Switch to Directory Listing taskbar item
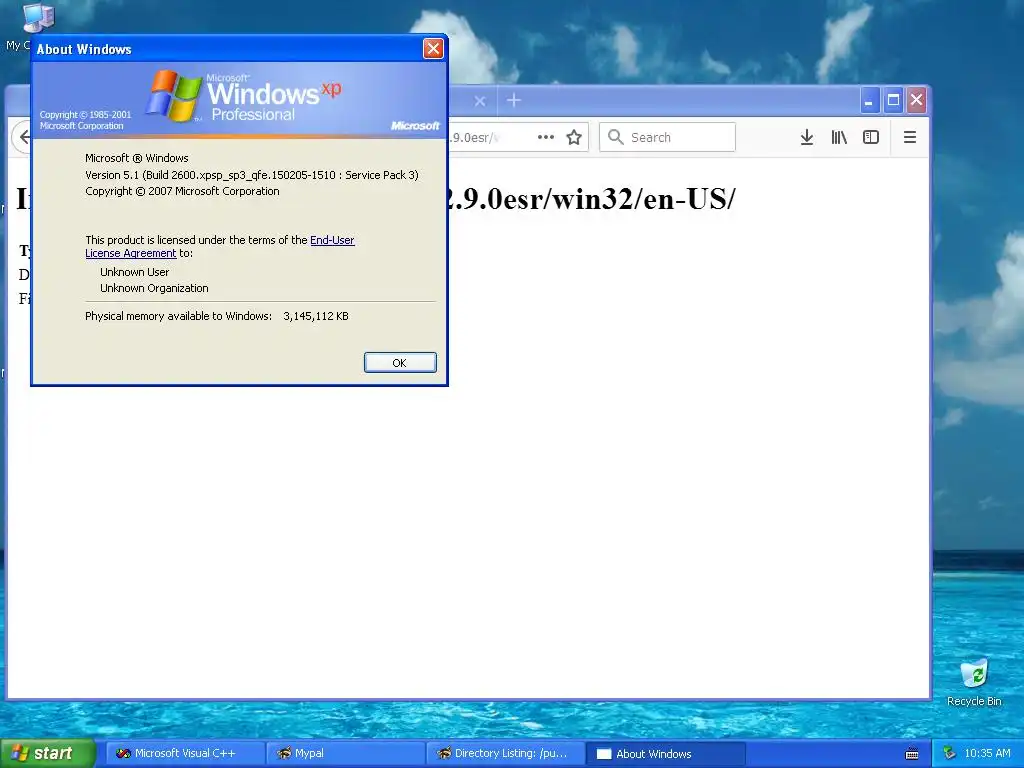 click(505, 753)
